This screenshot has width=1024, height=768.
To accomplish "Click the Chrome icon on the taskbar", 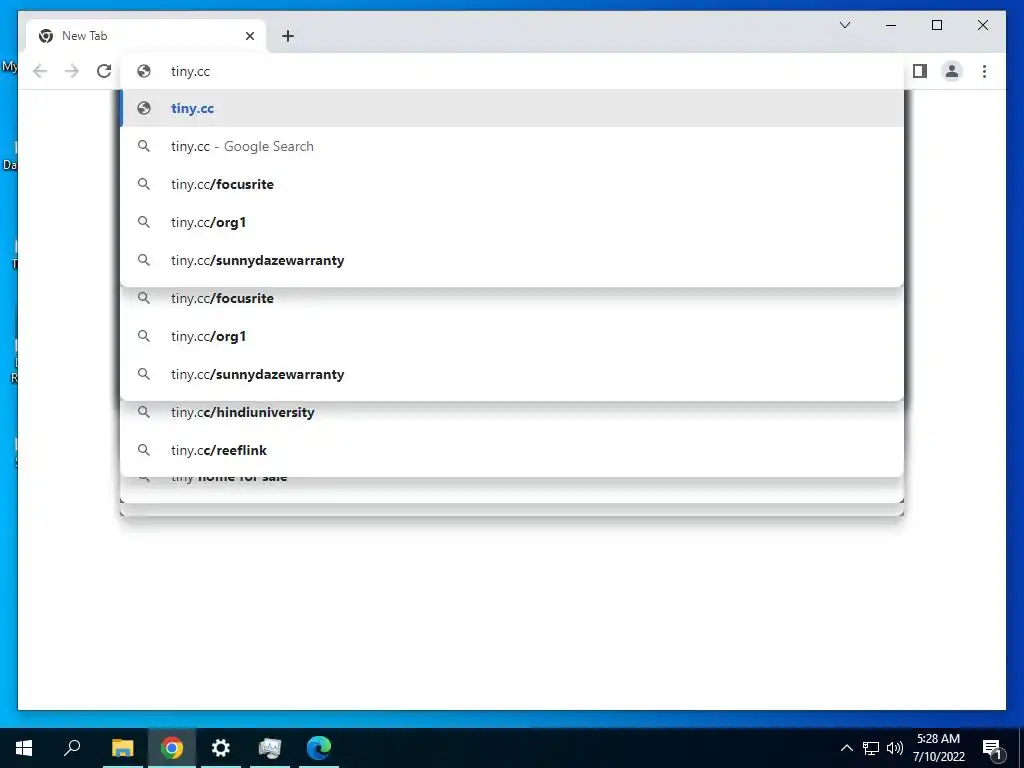I will [172, 748].
